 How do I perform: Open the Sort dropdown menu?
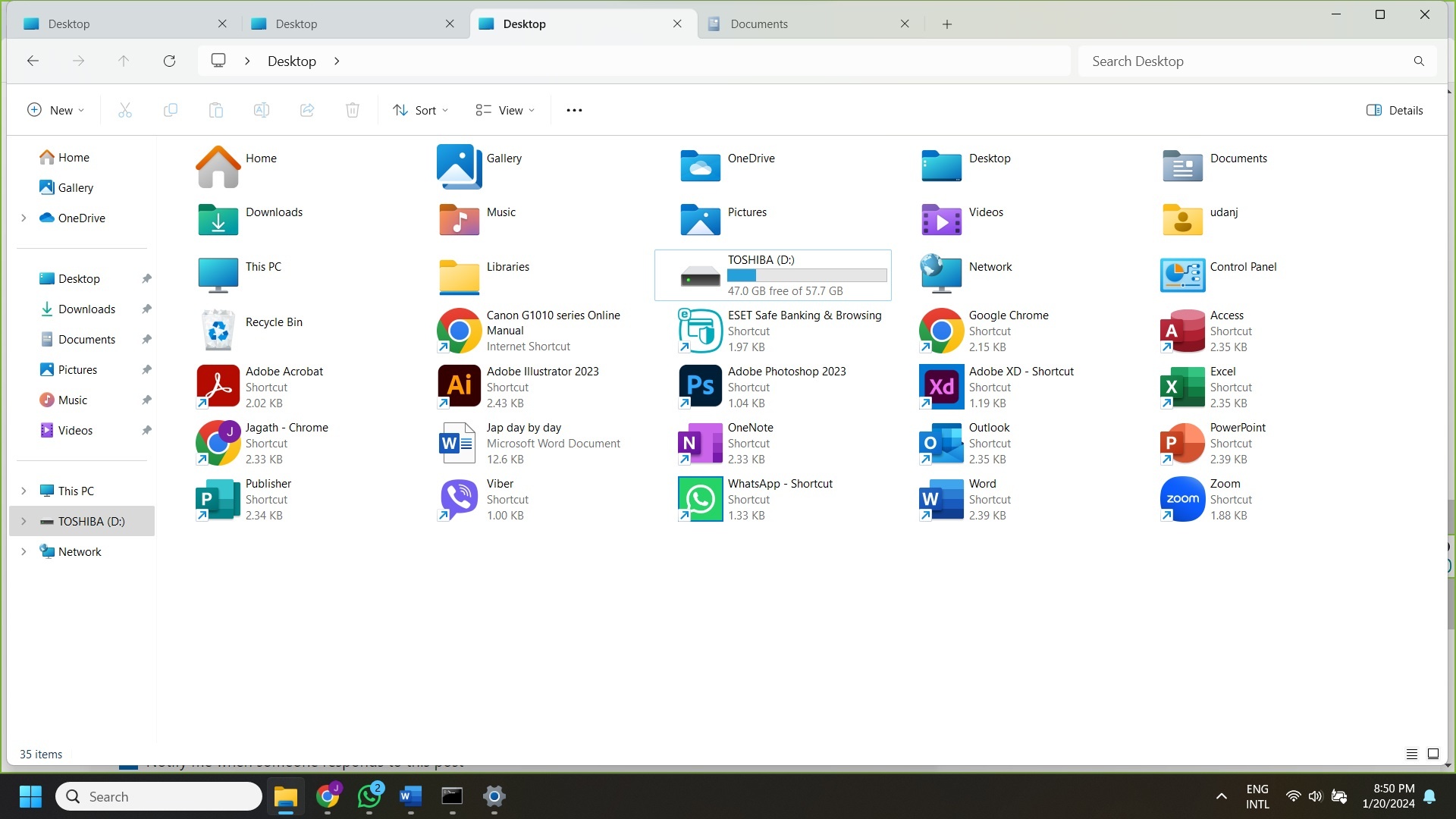(x=421, y=110)
